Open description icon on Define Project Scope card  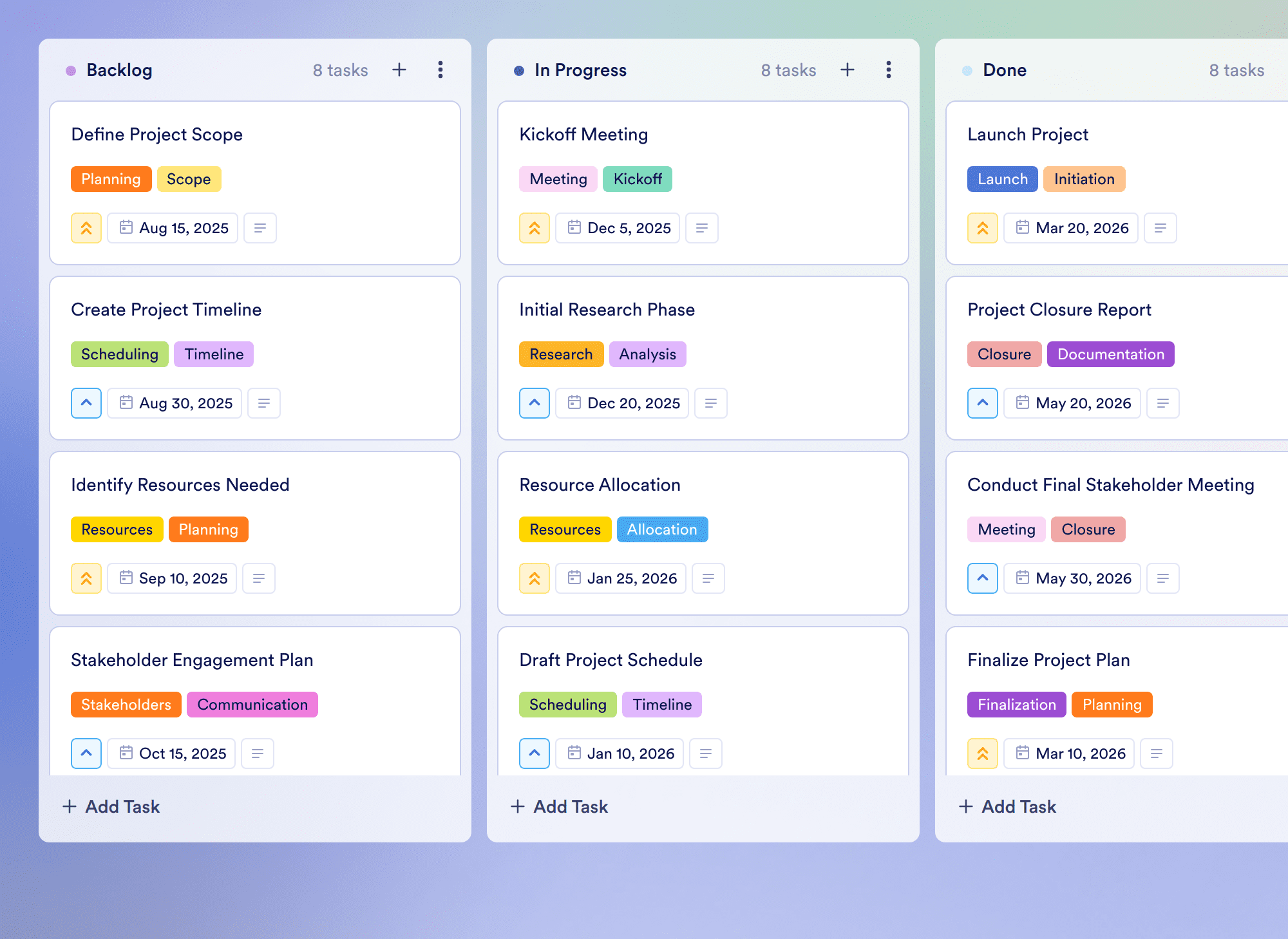click(x=260, y=228)
